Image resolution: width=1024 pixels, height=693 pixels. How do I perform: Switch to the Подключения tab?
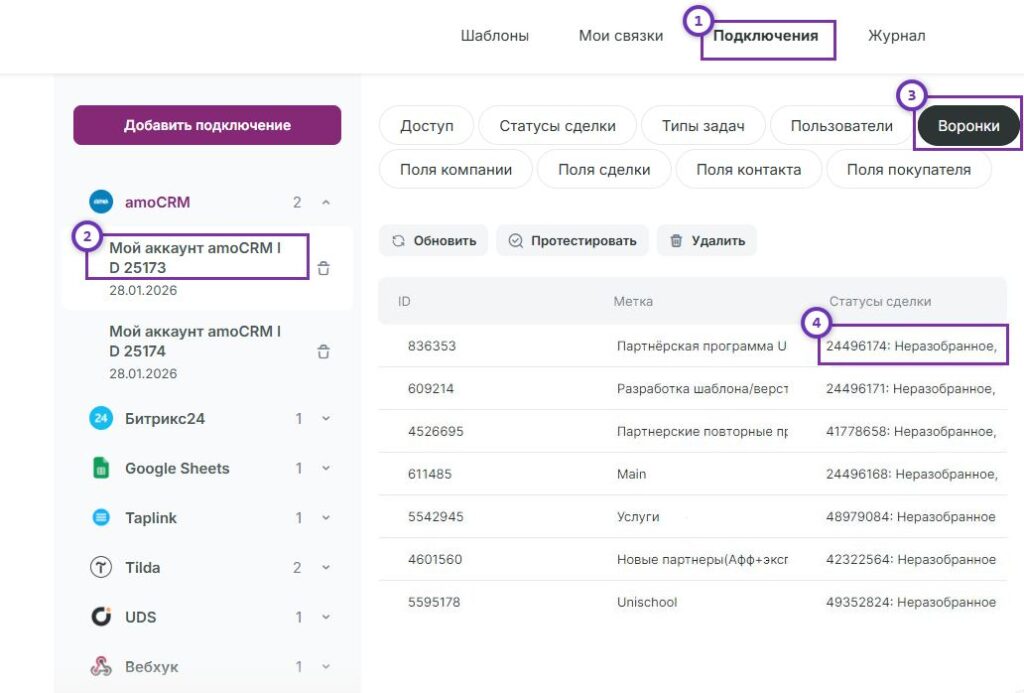click(x=765, y=35)
